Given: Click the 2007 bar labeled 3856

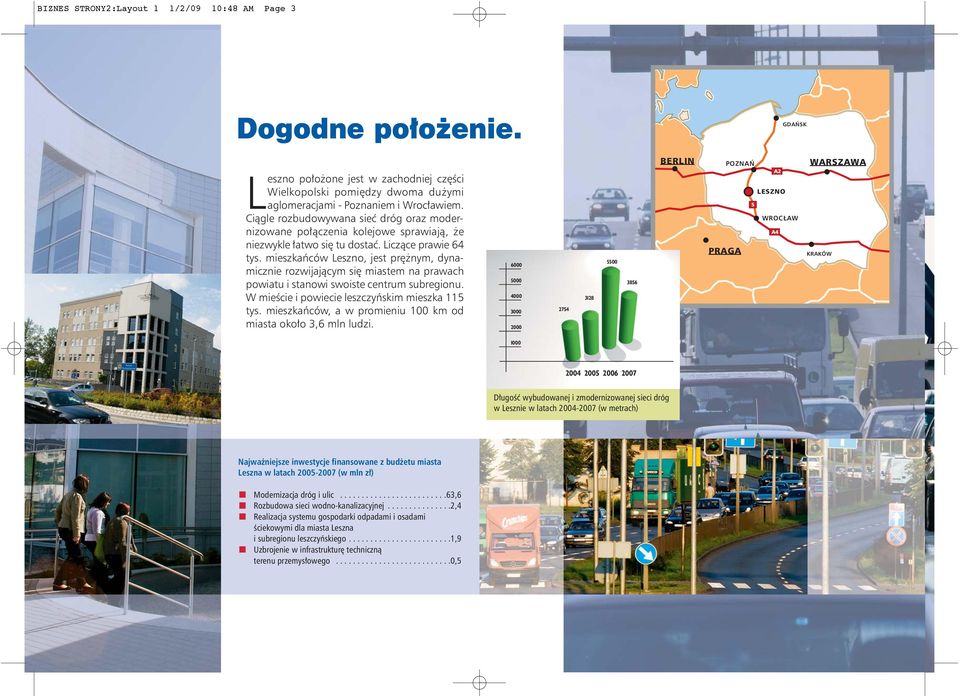Looking at the screenshot, I should coord(628,317).
